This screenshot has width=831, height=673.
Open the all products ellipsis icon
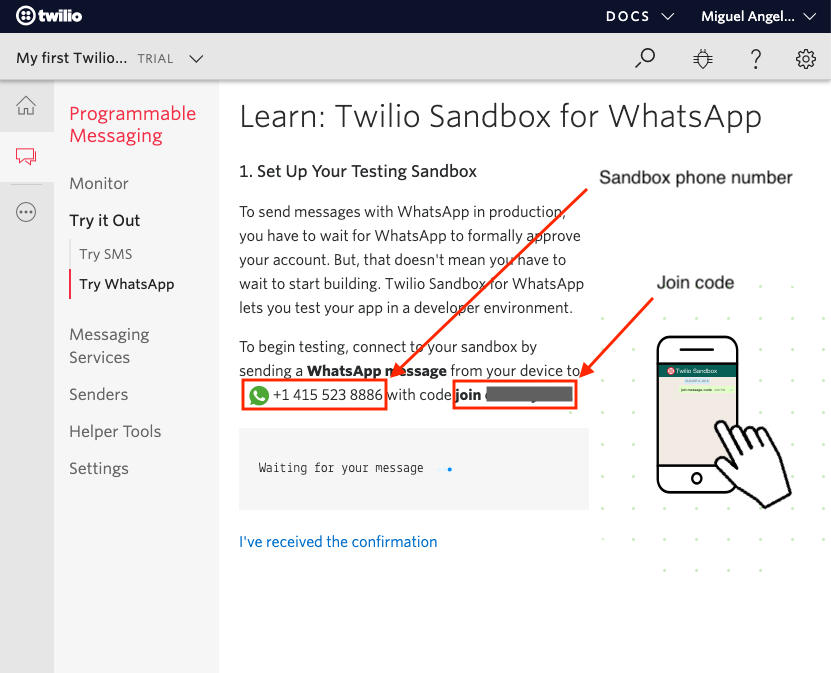[26, 212]
